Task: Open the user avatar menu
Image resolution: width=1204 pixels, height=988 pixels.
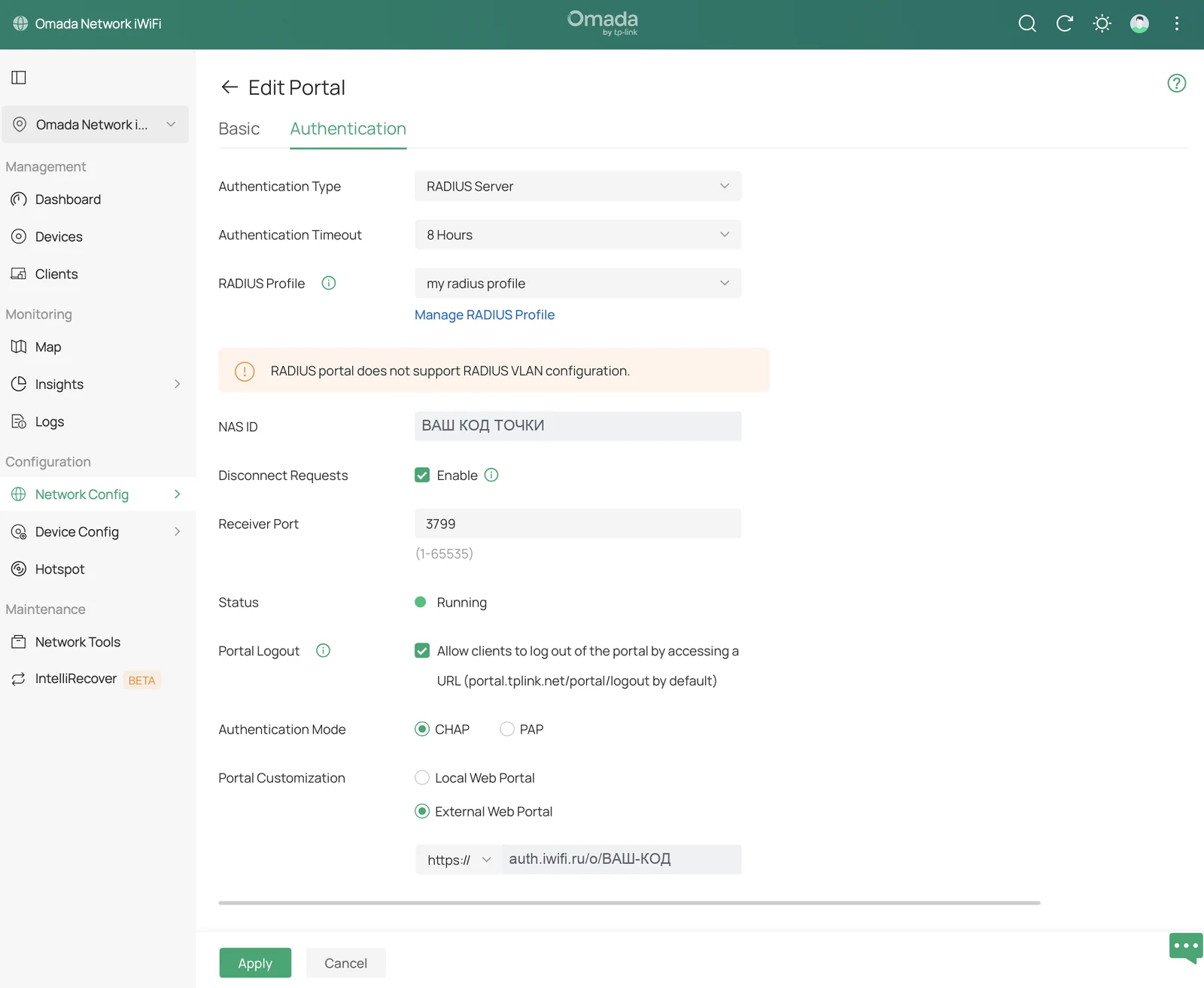Action: (1139, 23)
